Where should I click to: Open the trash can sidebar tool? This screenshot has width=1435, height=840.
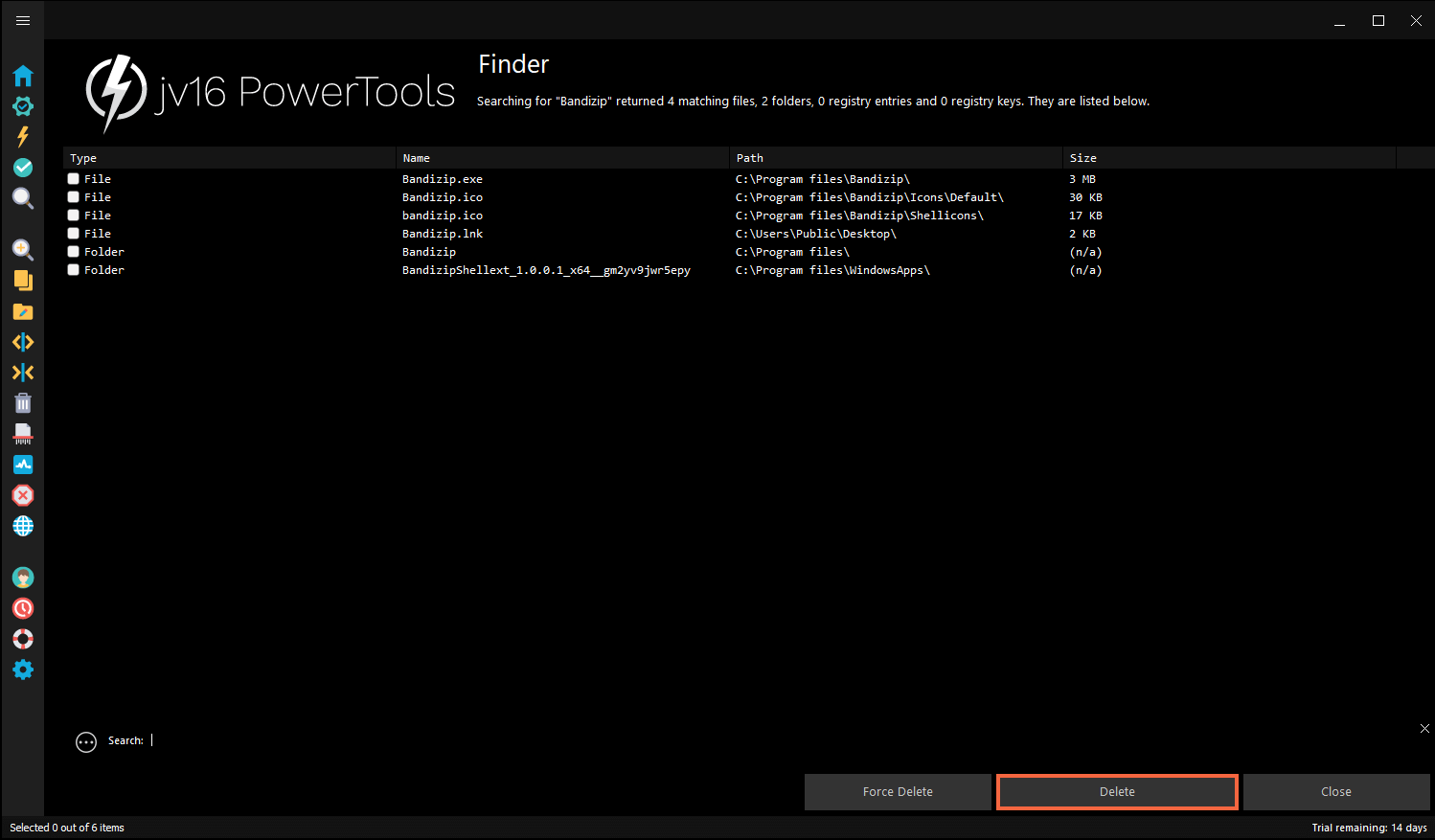click(x=23, y=403)
